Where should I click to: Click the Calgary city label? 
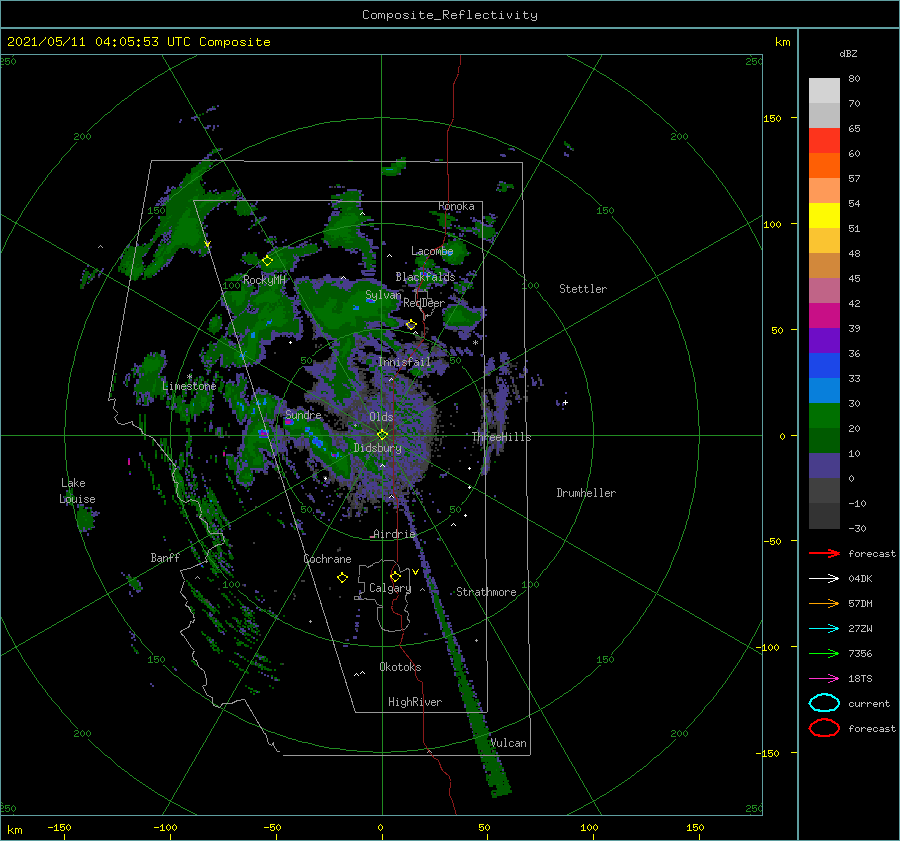coord(390,588)
